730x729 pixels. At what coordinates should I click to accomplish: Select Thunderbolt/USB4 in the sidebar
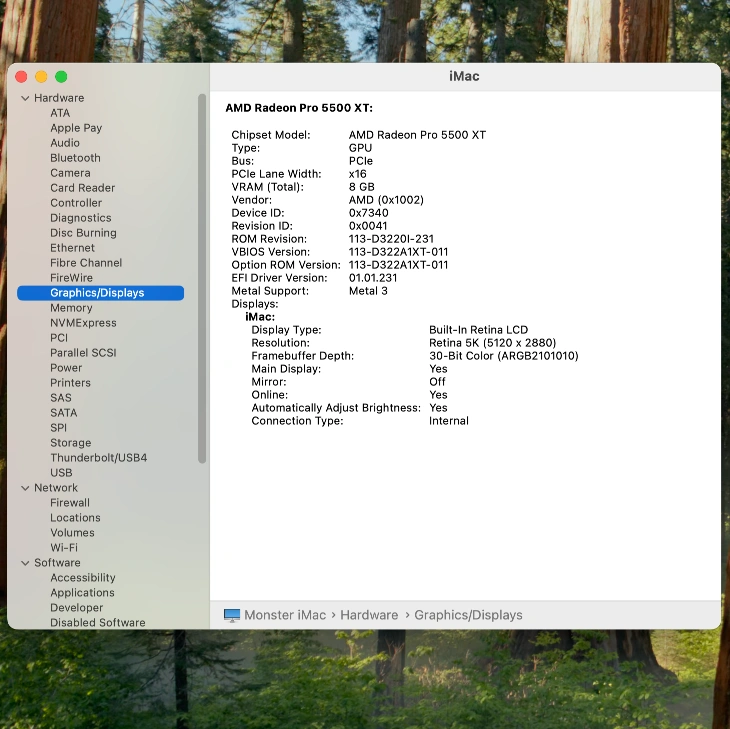click(x=98, y=458)
